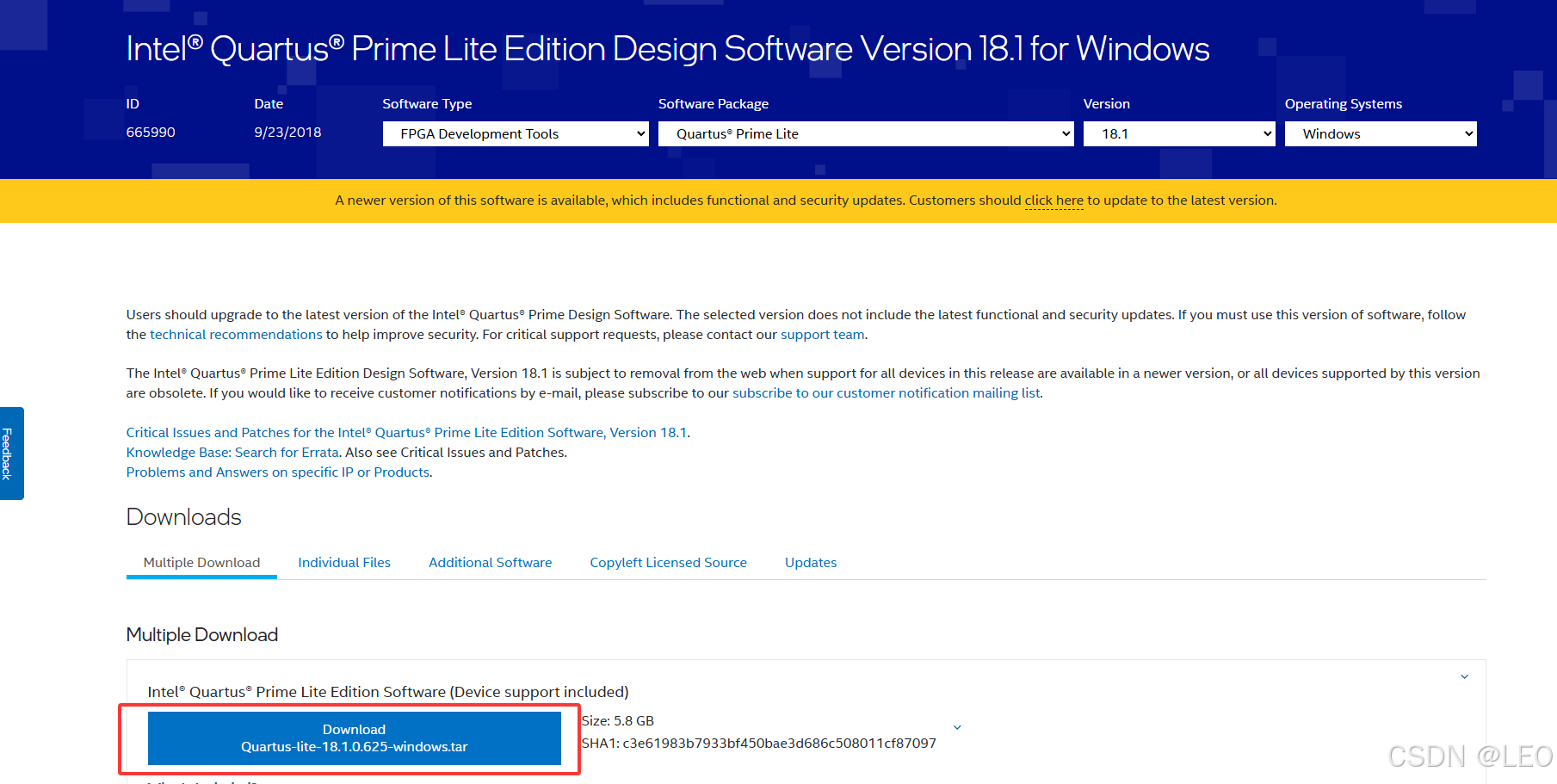Contact the support team link
The width and height of the screenshot is (1557, 784).
(x=822, y=334)
